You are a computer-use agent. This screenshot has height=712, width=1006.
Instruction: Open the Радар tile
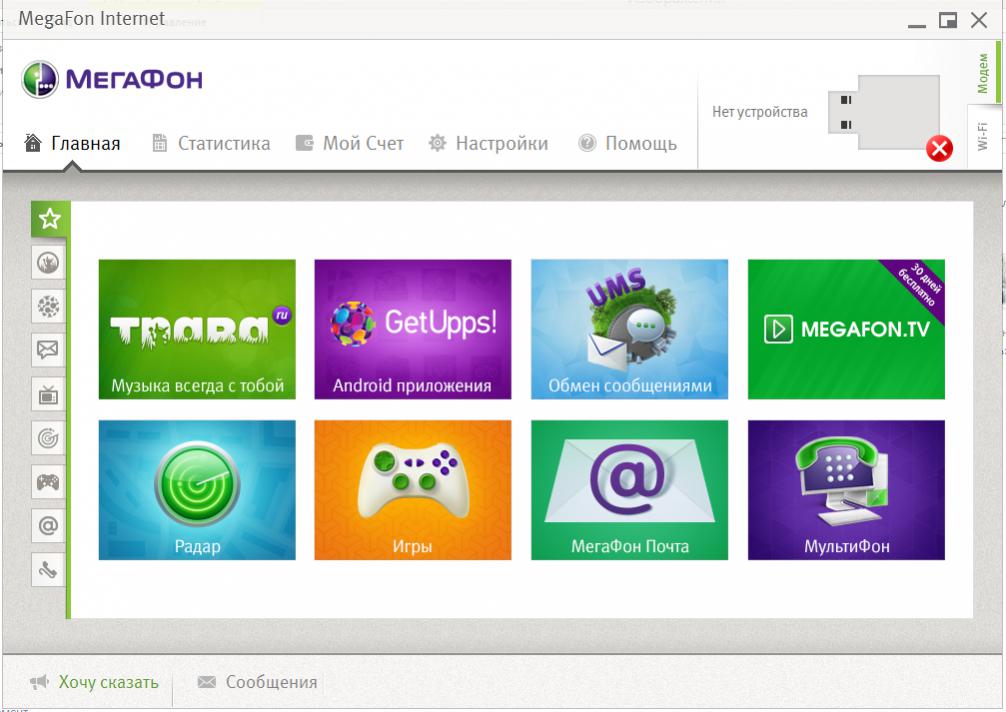(x=197, y=490)
